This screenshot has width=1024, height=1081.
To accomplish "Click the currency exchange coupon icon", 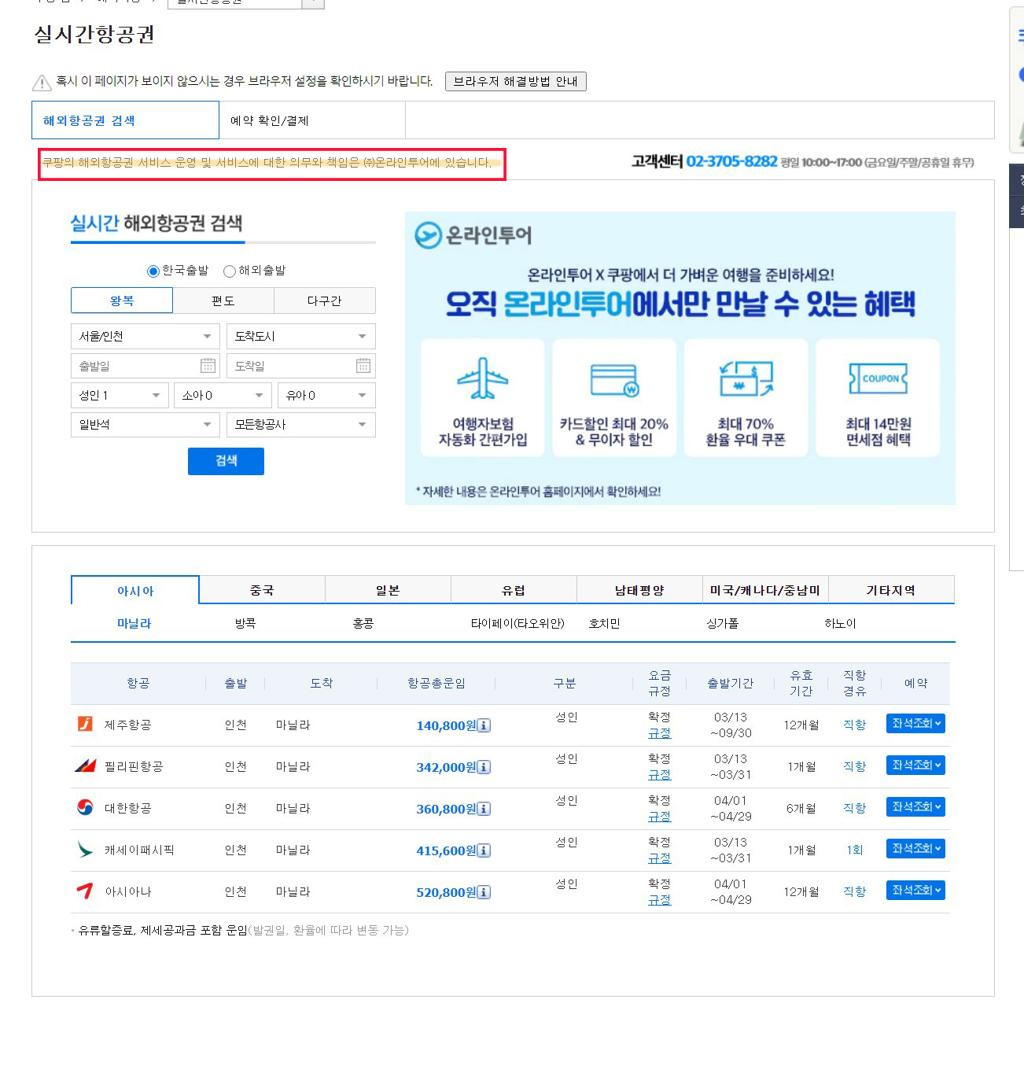I will (745, 378).
